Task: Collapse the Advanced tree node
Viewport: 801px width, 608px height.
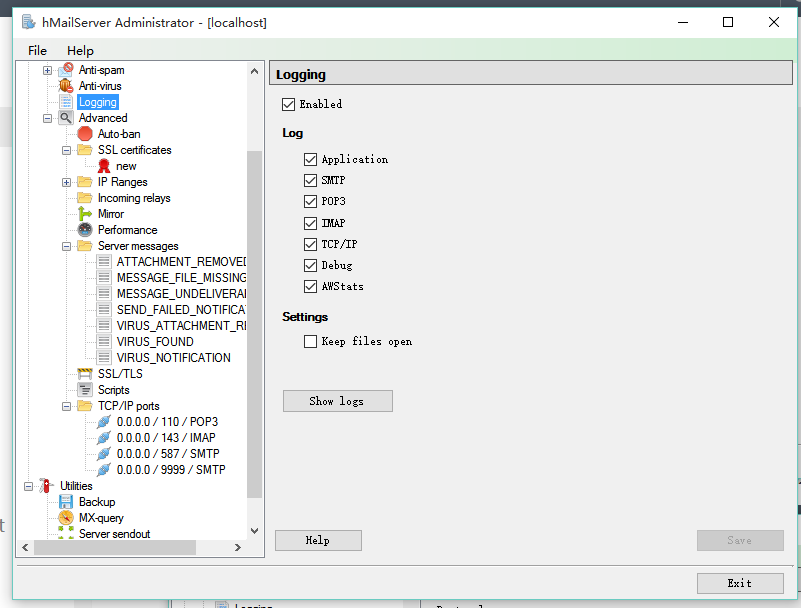Action: tap(47, 119)
